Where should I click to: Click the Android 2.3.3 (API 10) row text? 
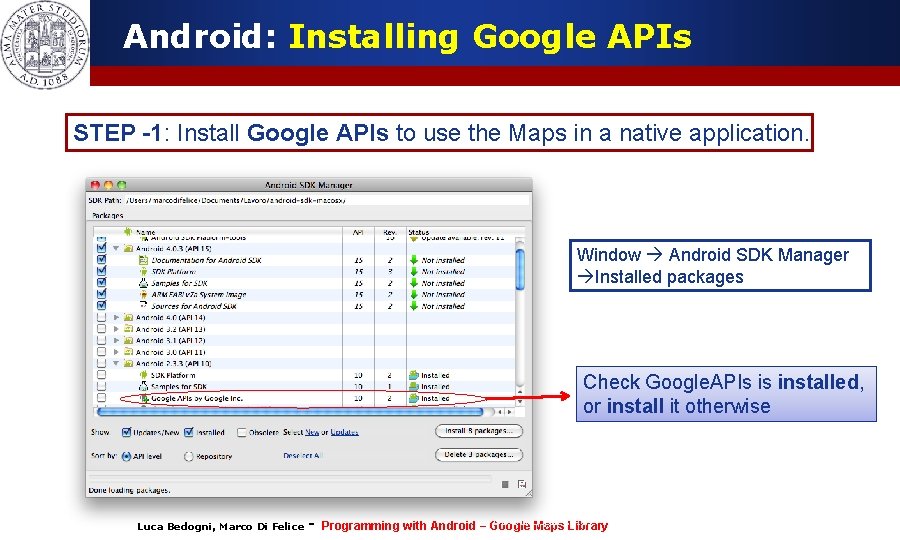[x=173, y=363]
